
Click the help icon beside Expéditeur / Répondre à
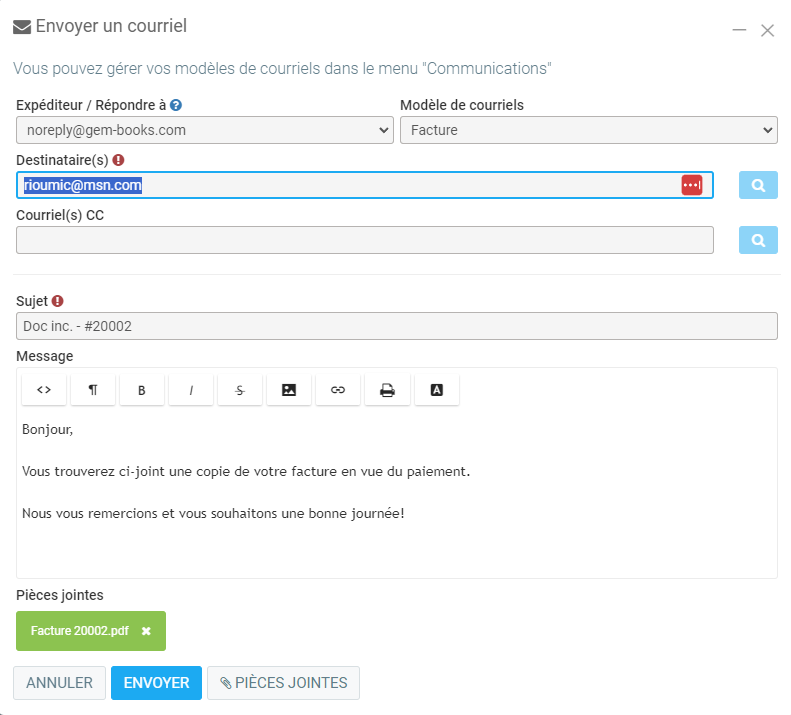pos(176,105)
